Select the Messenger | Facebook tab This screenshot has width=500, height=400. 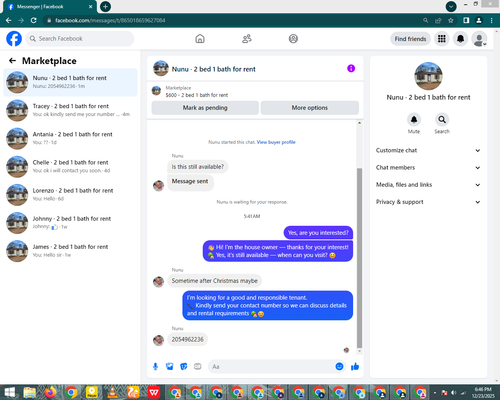[49, 7]
